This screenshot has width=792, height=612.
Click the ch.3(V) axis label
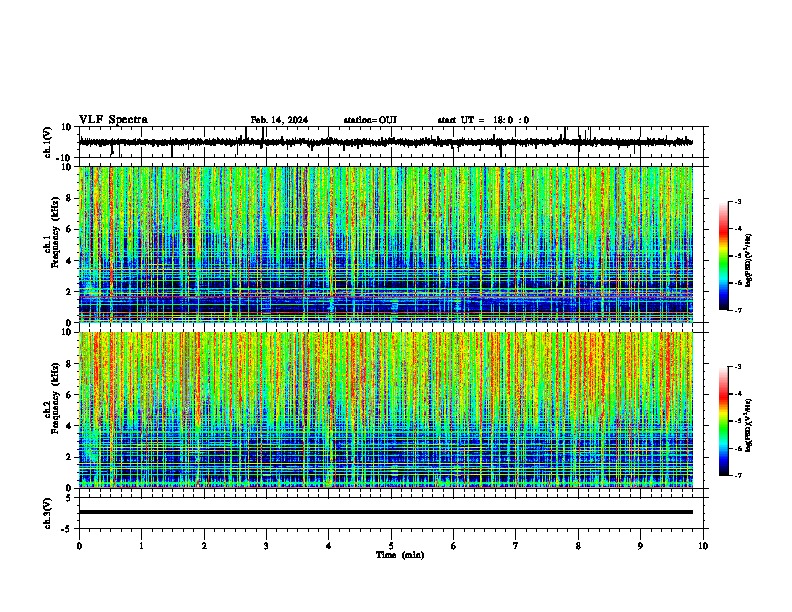point(48,513)
